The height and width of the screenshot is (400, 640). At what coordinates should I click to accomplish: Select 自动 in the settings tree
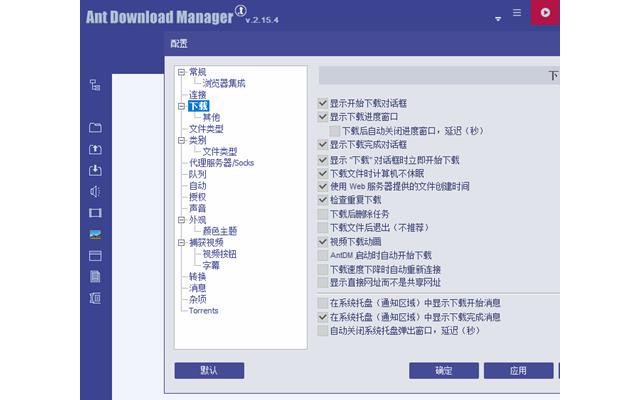click(198, 186)
